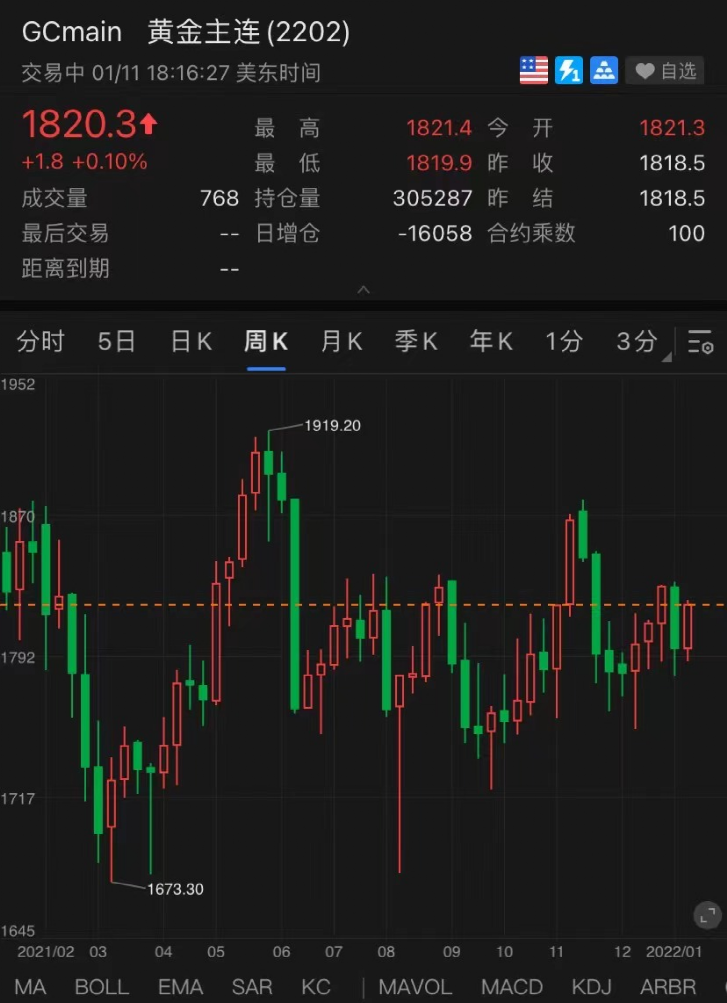Enable the BOLL indicator

click(102, 986)
